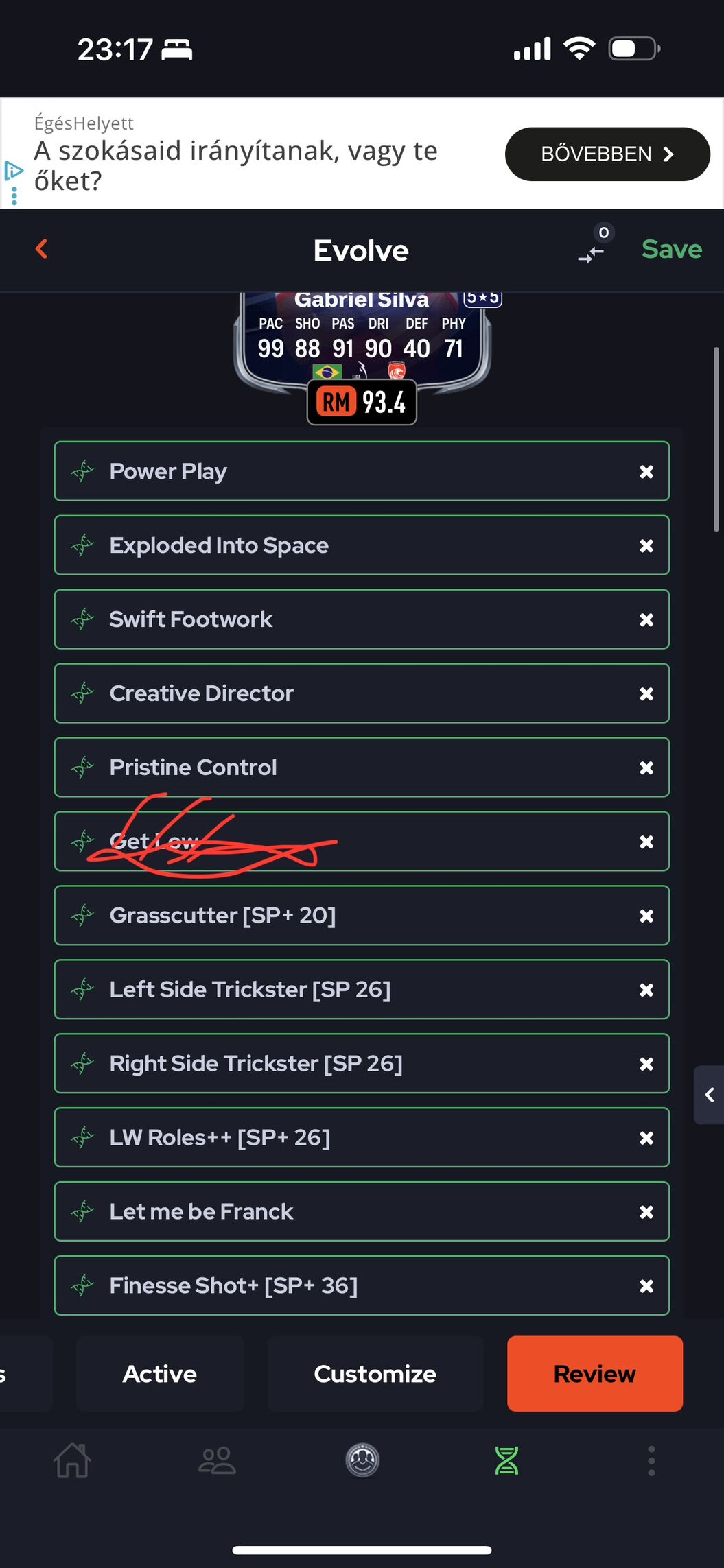Open the Grasscutter [SP+ 20] row
This screenshot has height=1568, width=724.
click(343, 916)
